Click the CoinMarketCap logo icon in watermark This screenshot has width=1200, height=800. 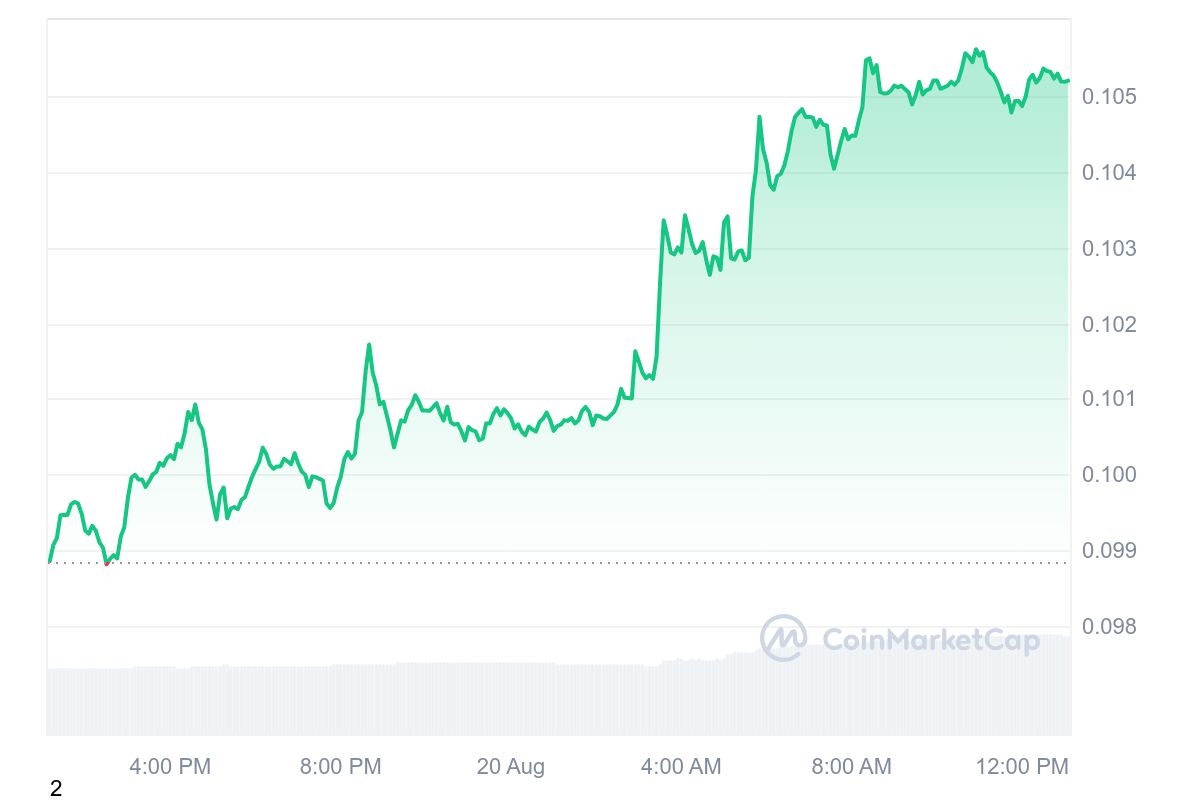tap(784, 638)
